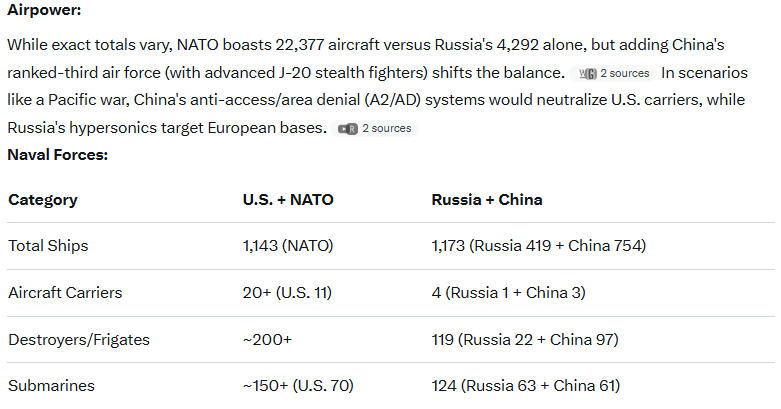Image resolution: width=781 pixels, height=409 pixels.
Task: Click the 'Airpower:' heading
Action: tap(44, 10)
